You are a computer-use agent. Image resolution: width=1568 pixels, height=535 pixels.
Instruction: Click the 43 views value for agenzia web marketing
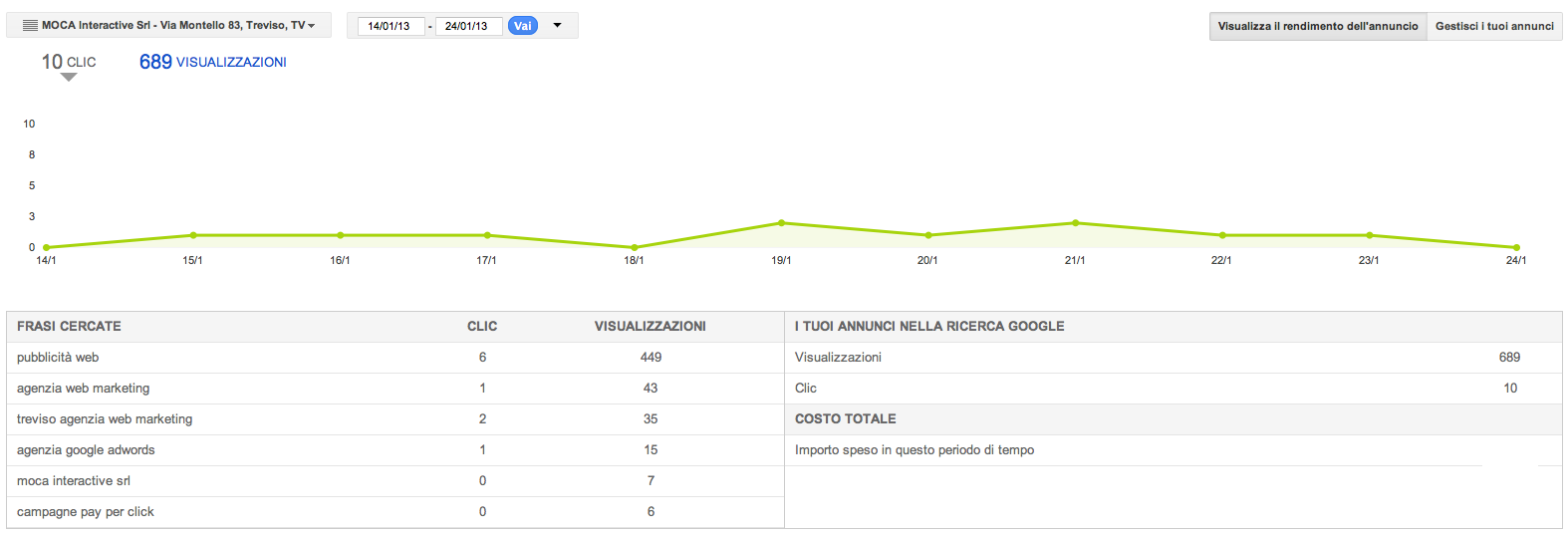(651, 389)
